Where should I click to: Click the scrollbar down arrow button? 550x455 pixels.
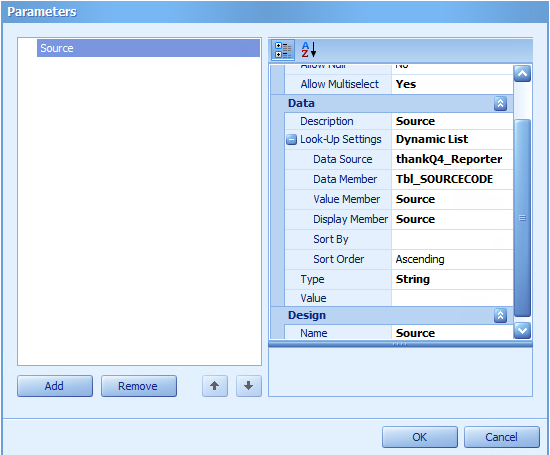click(522, 330)
